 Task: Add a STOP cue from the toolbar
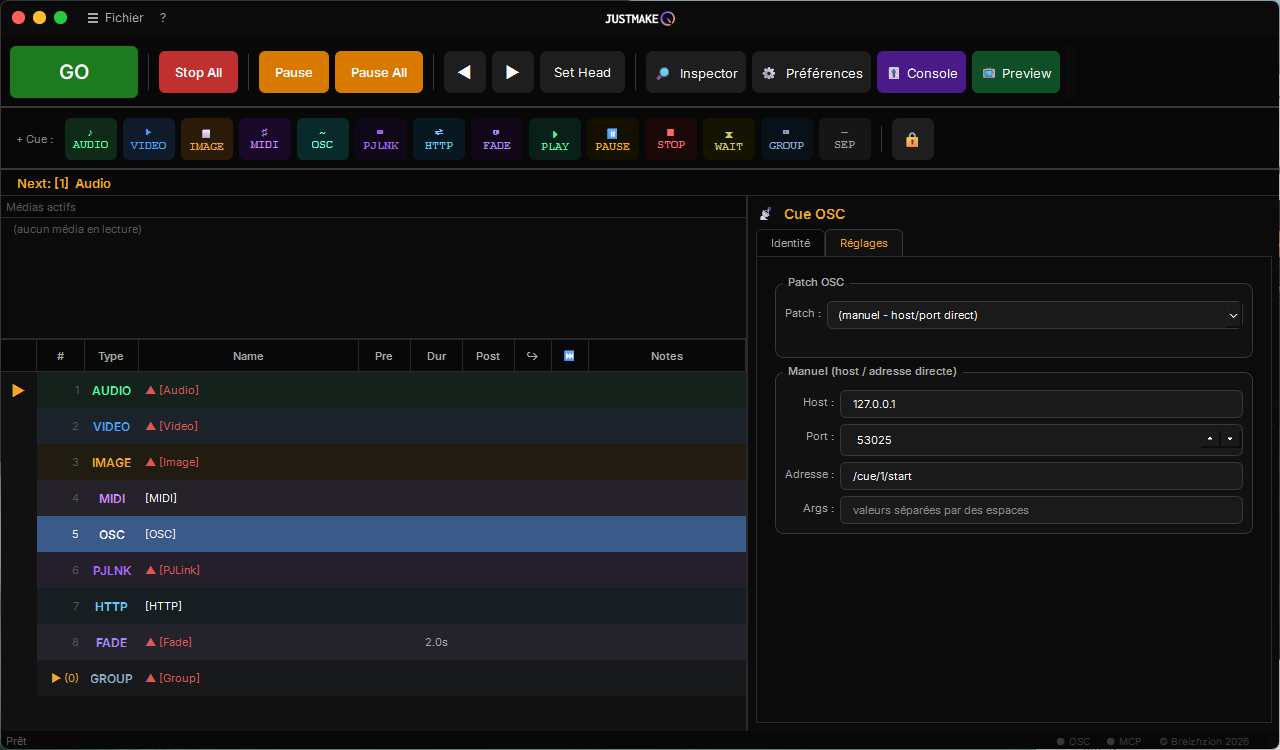tap(671, 139)
